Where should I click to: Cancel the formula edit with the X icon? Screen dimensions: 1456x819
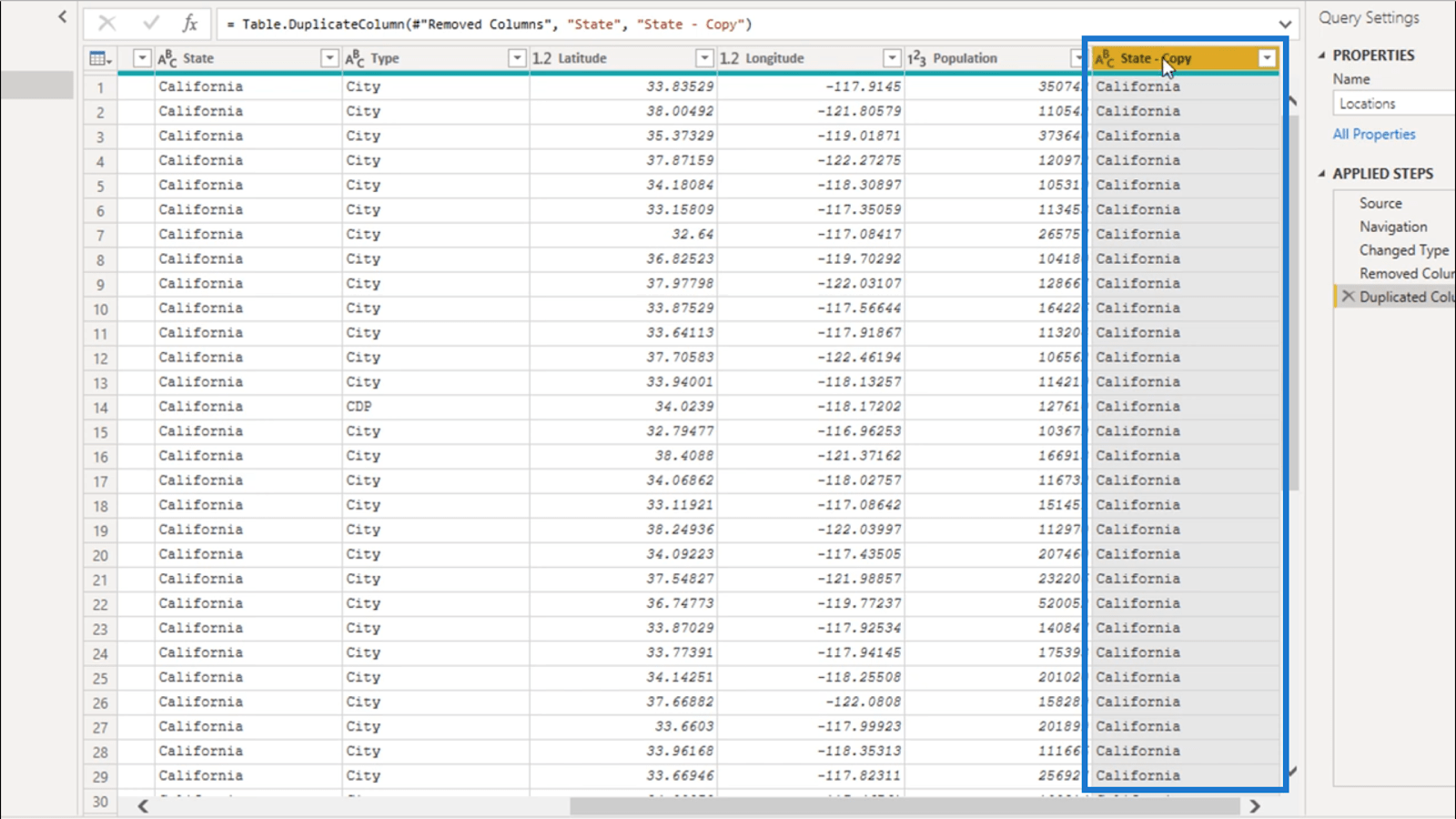pyautogui.click(x=106, y=24)
